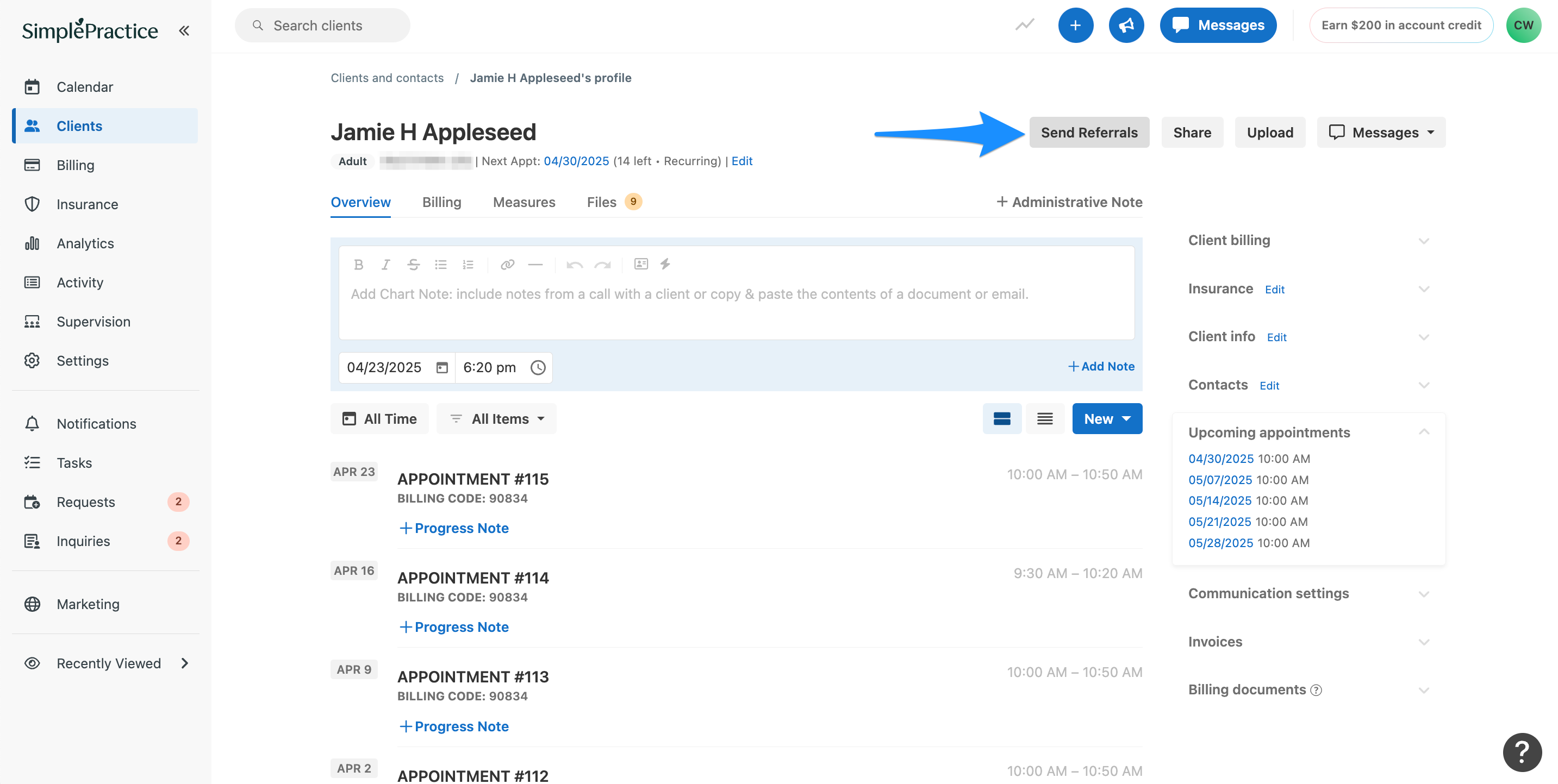Apply bold formatting in chart note
Screen dimensions: 1558x784
359,264
